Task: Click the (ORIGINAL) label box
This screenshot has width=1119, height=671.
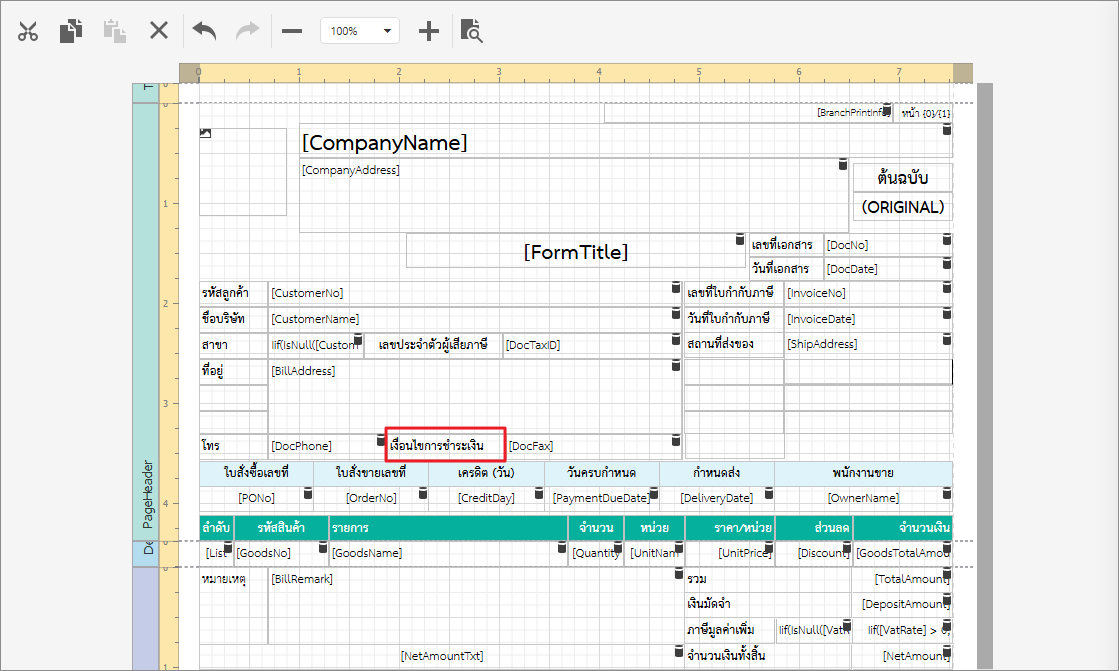Action: coord(902,207)
